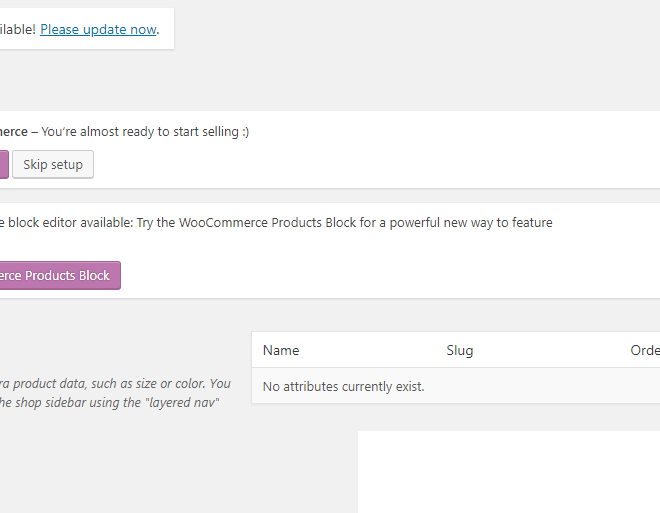This screenshot has width=660, height=513.
Task: Click the blank white panel below attributes table
Action: point(509,472)
